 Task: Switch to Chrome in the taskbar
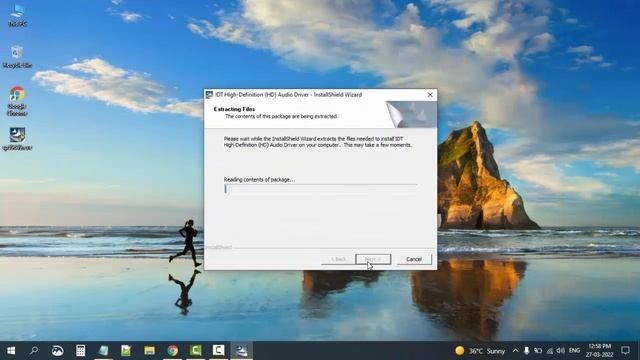coord(173,351)
